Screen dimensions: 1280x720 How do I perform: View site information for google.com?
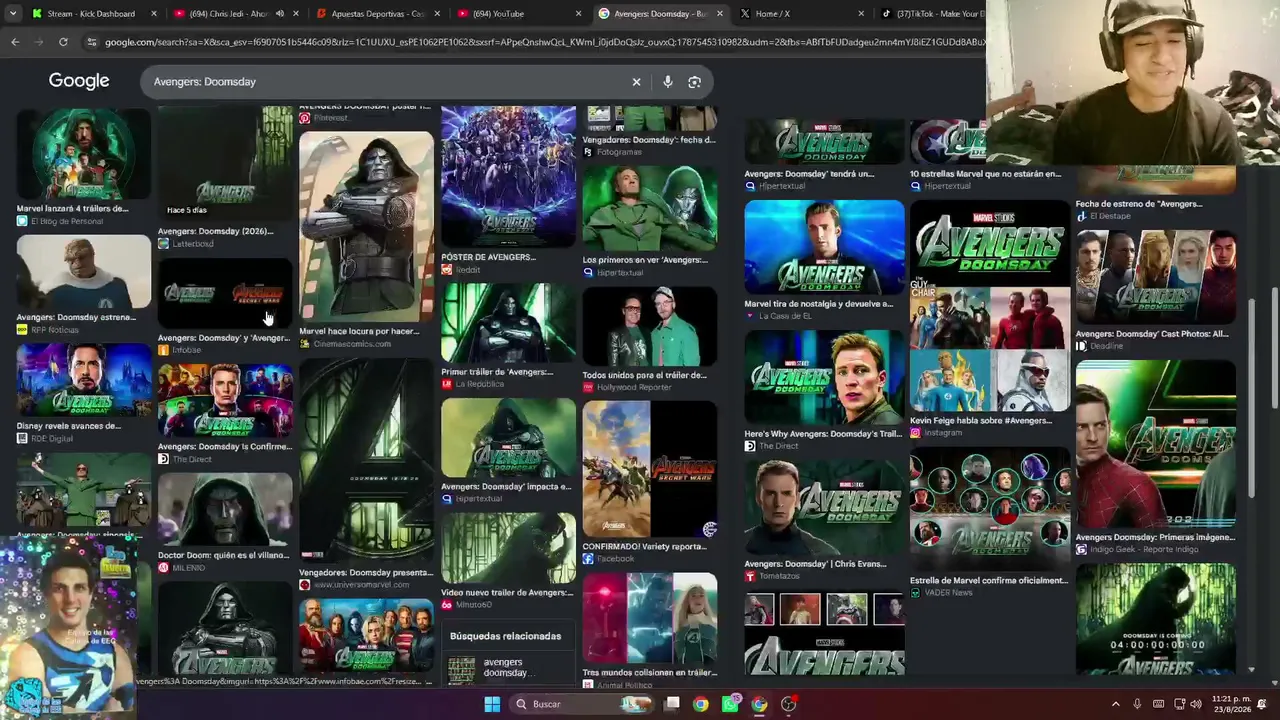tap(92, 42)
